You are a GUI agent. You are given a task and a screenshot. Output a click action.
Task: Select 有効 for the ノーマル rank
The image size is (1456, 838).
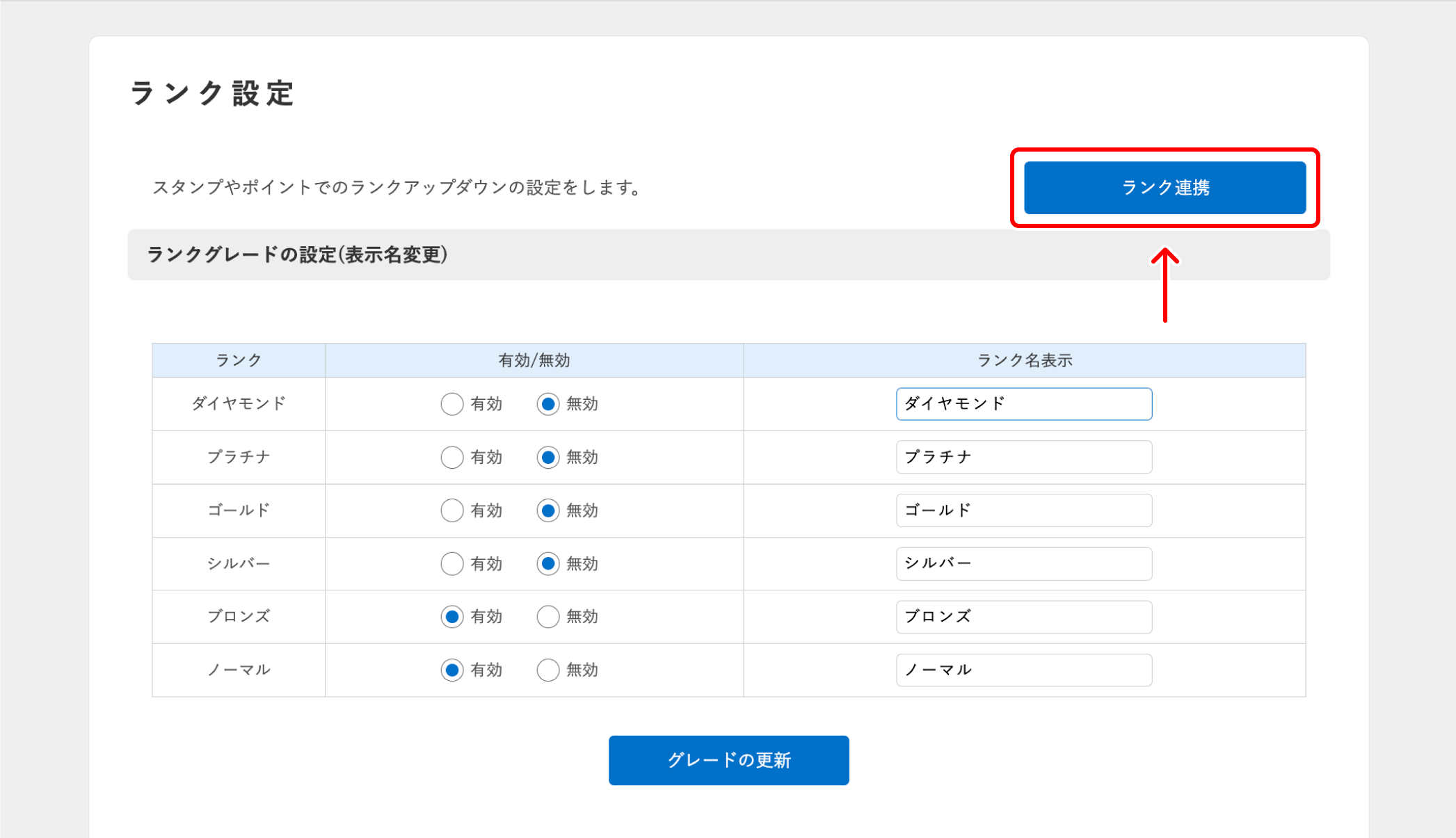point(452,670)
